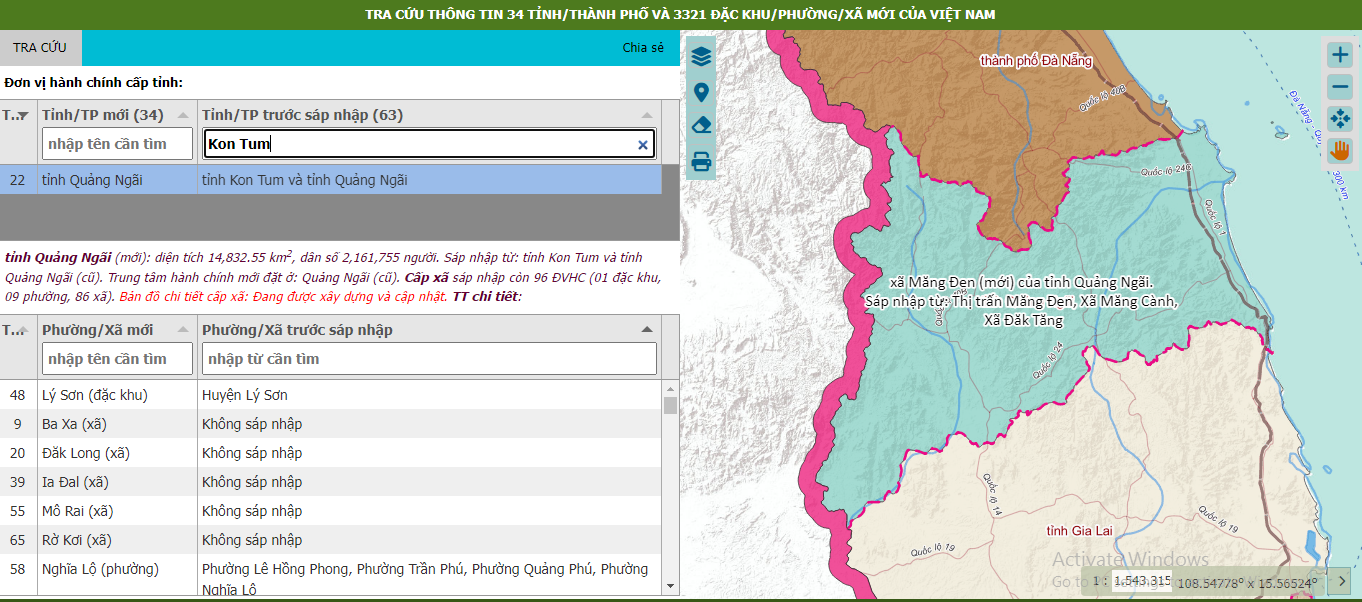Select the hand pan tool
This screenshot has height=602, width=1362.
[1340, 151]
